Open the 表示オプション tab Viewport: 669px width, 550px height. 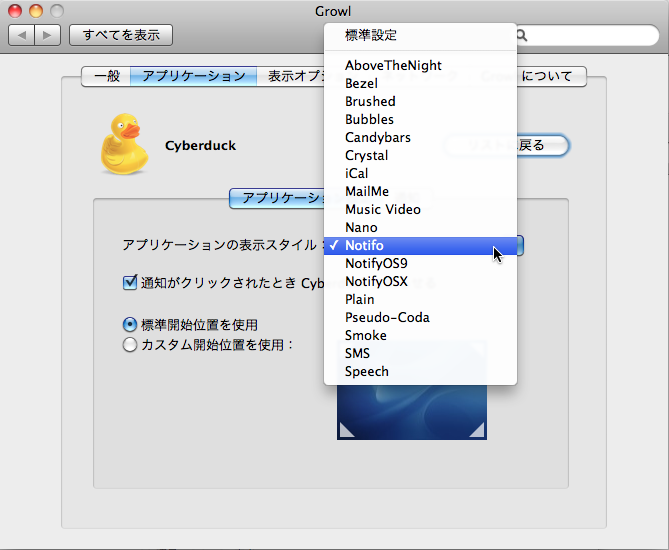coord(291,76)
